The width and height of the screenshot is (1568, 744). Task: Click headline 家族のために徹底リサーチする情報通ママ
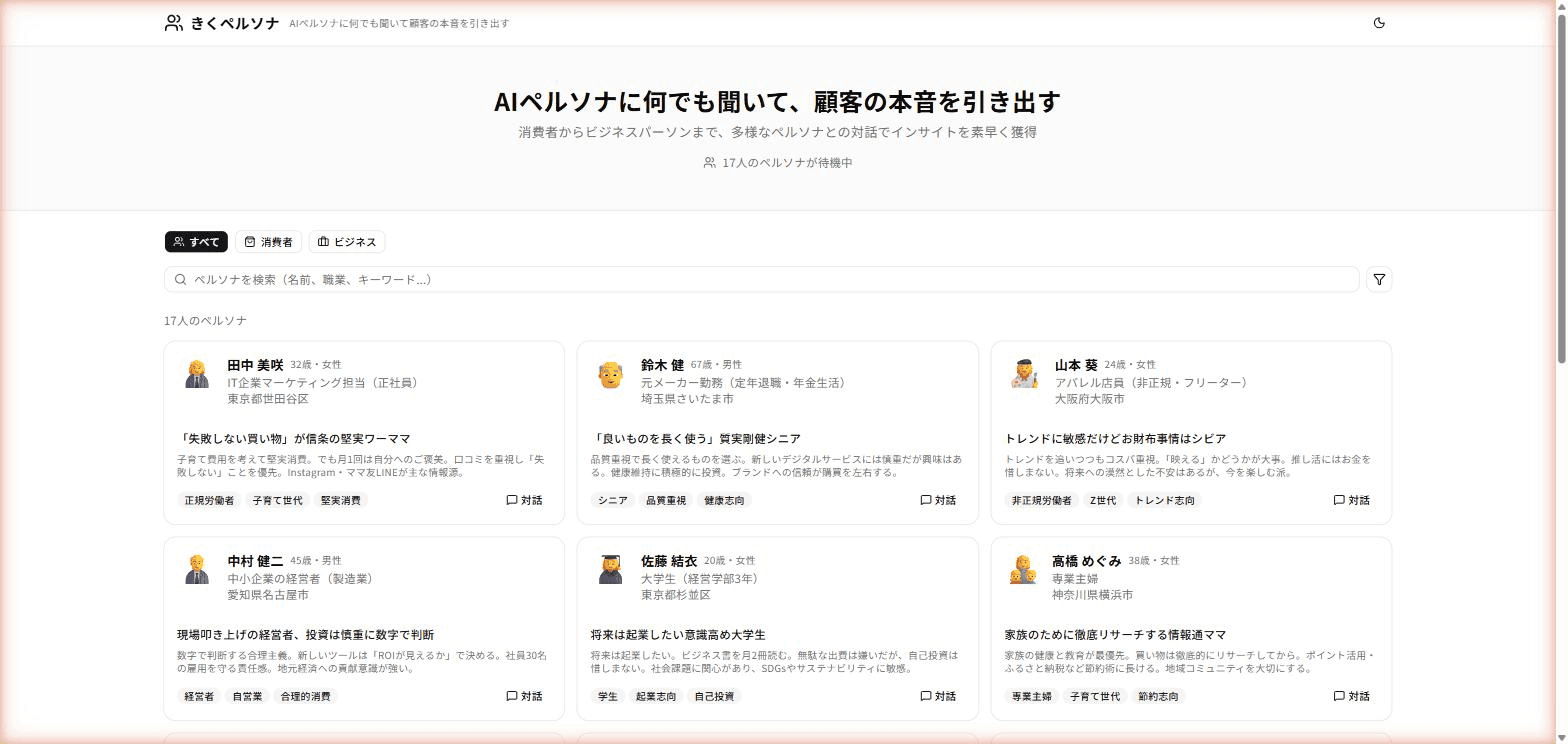coord(1115,635)
